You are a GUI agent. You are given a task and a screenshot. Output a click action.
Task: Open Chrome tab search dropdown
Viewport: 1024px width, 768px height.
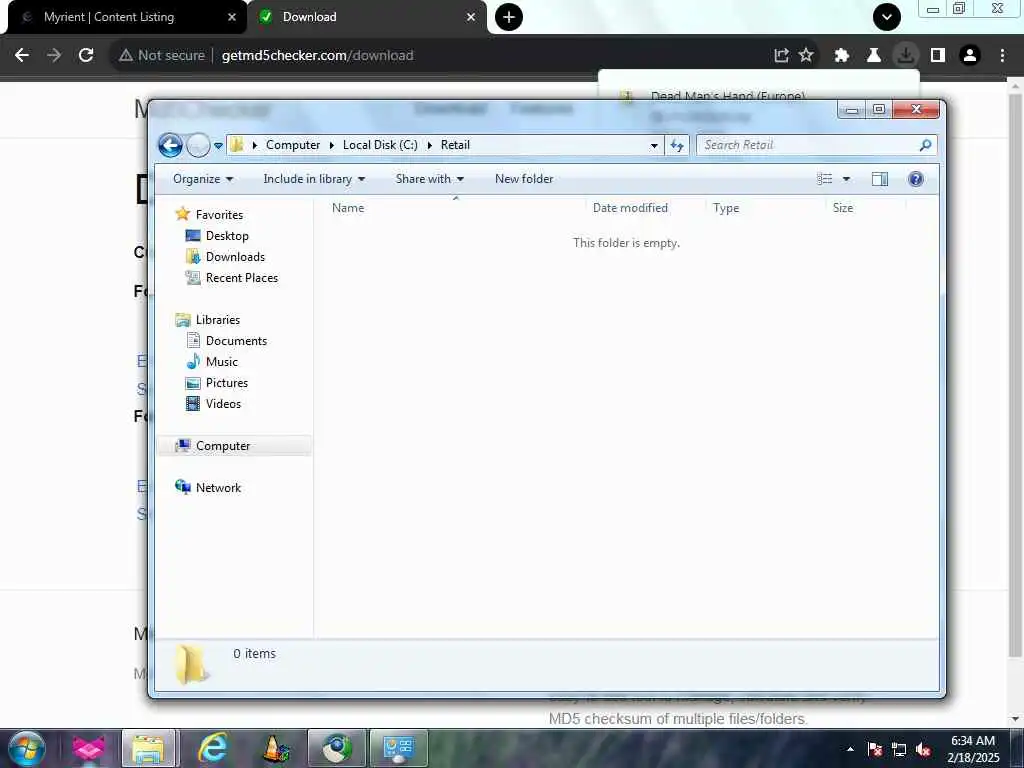click(x=886, y=17)
